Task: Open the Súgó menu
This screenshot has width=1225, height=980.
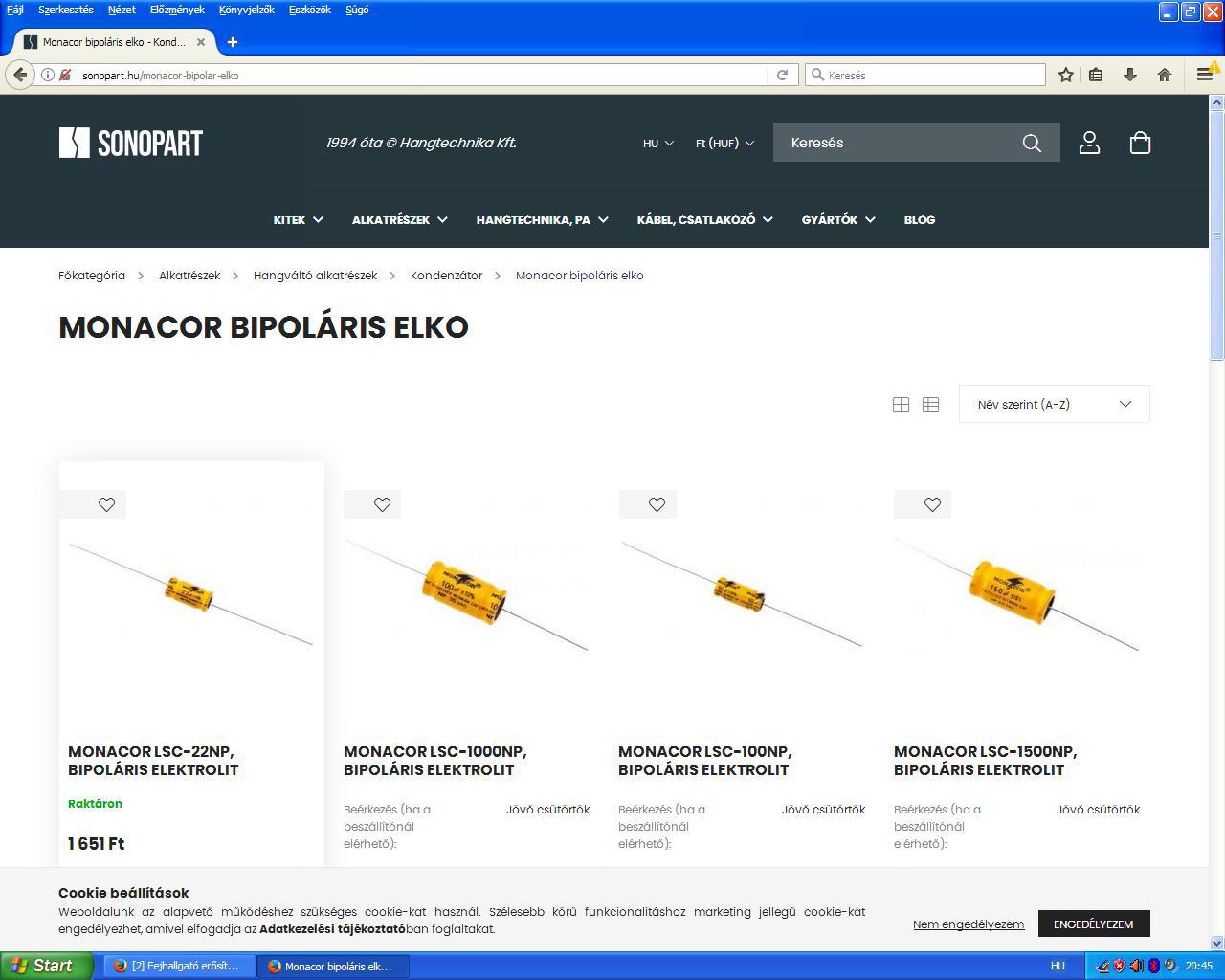Action: click(x=357, y=10)
